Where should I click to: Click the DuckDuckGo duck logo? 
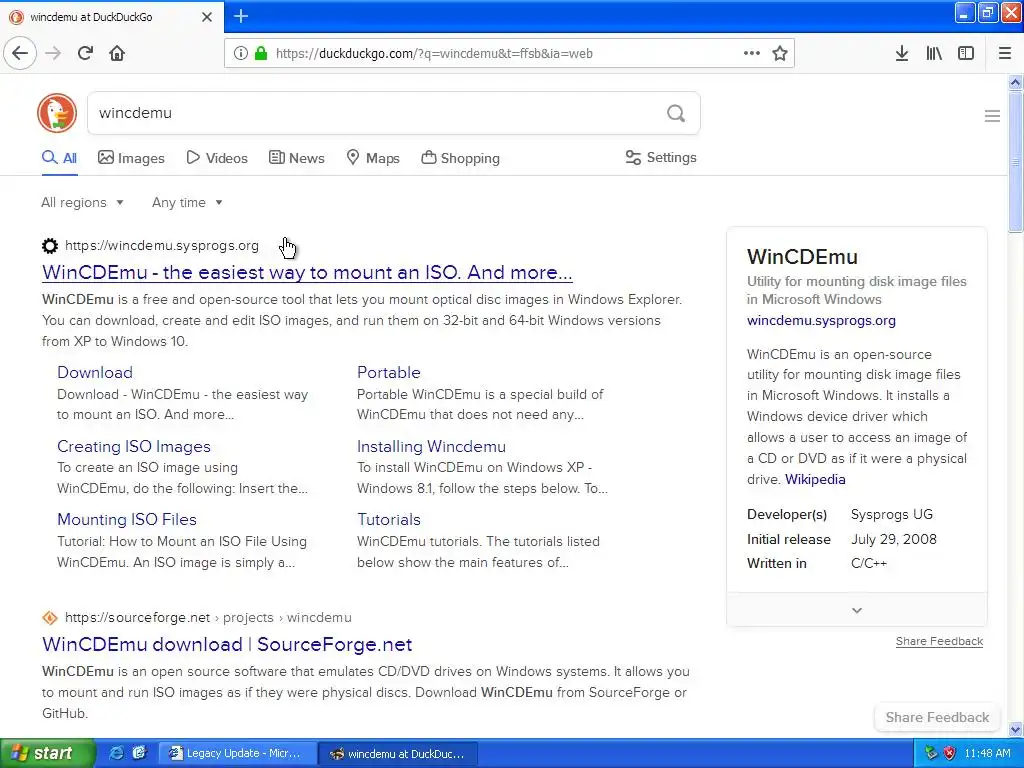tap(57, 113)
